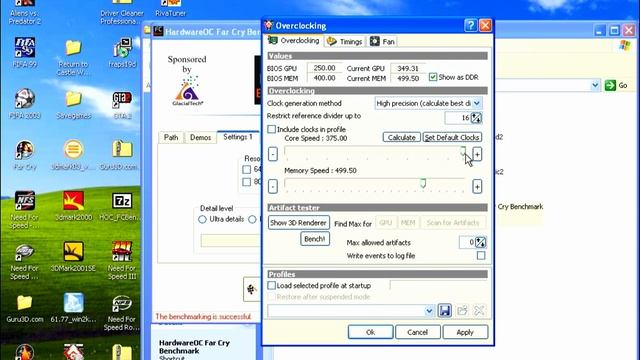This screenshot has height=360, width=640.
Task: Click the green Go button in background window
Action: [x=616, y=85]
